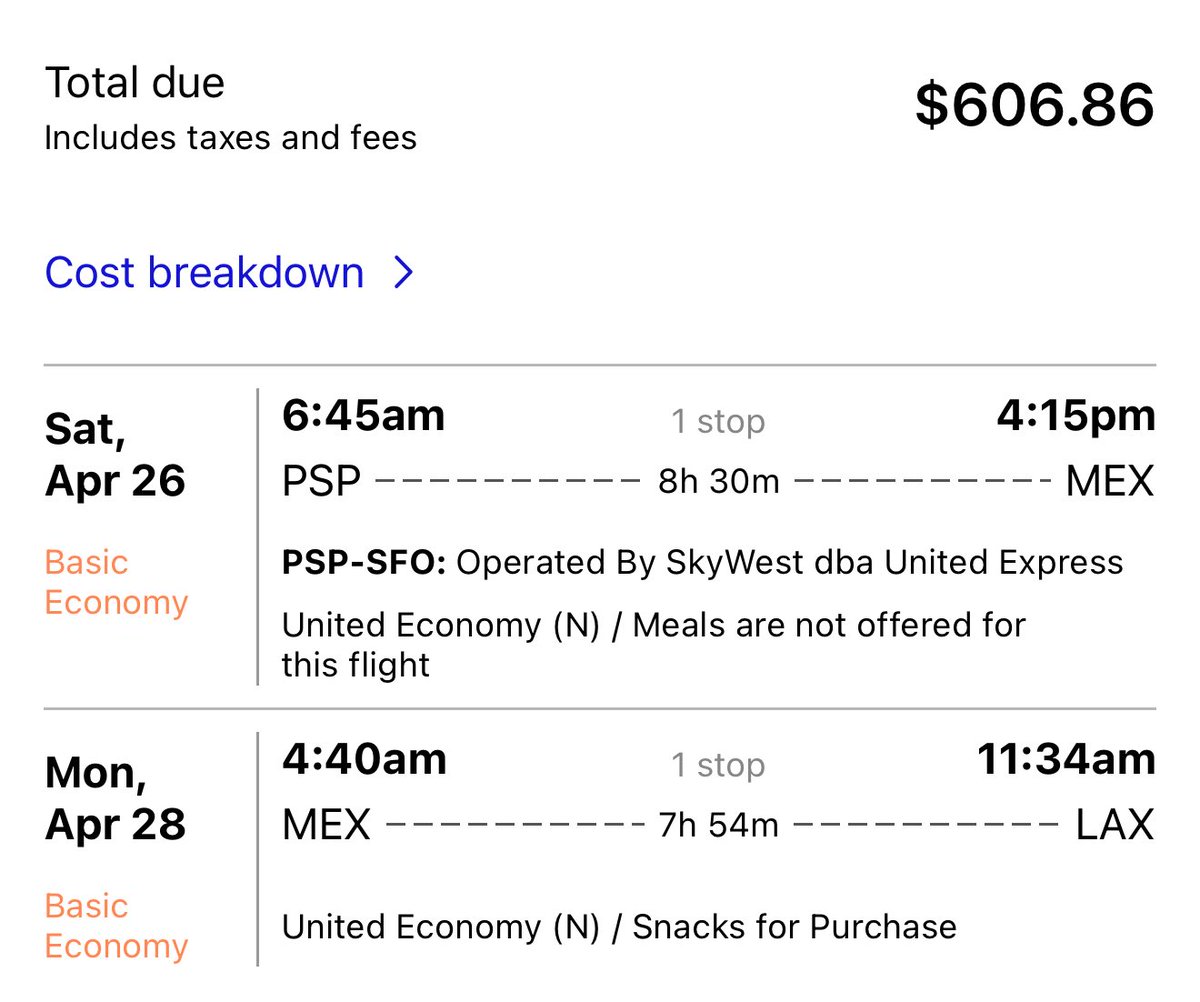The height and width of the screenshot is (1002, 1200).
Task: Tap the 11:34am arrival time
Action: coord(1066,759)
